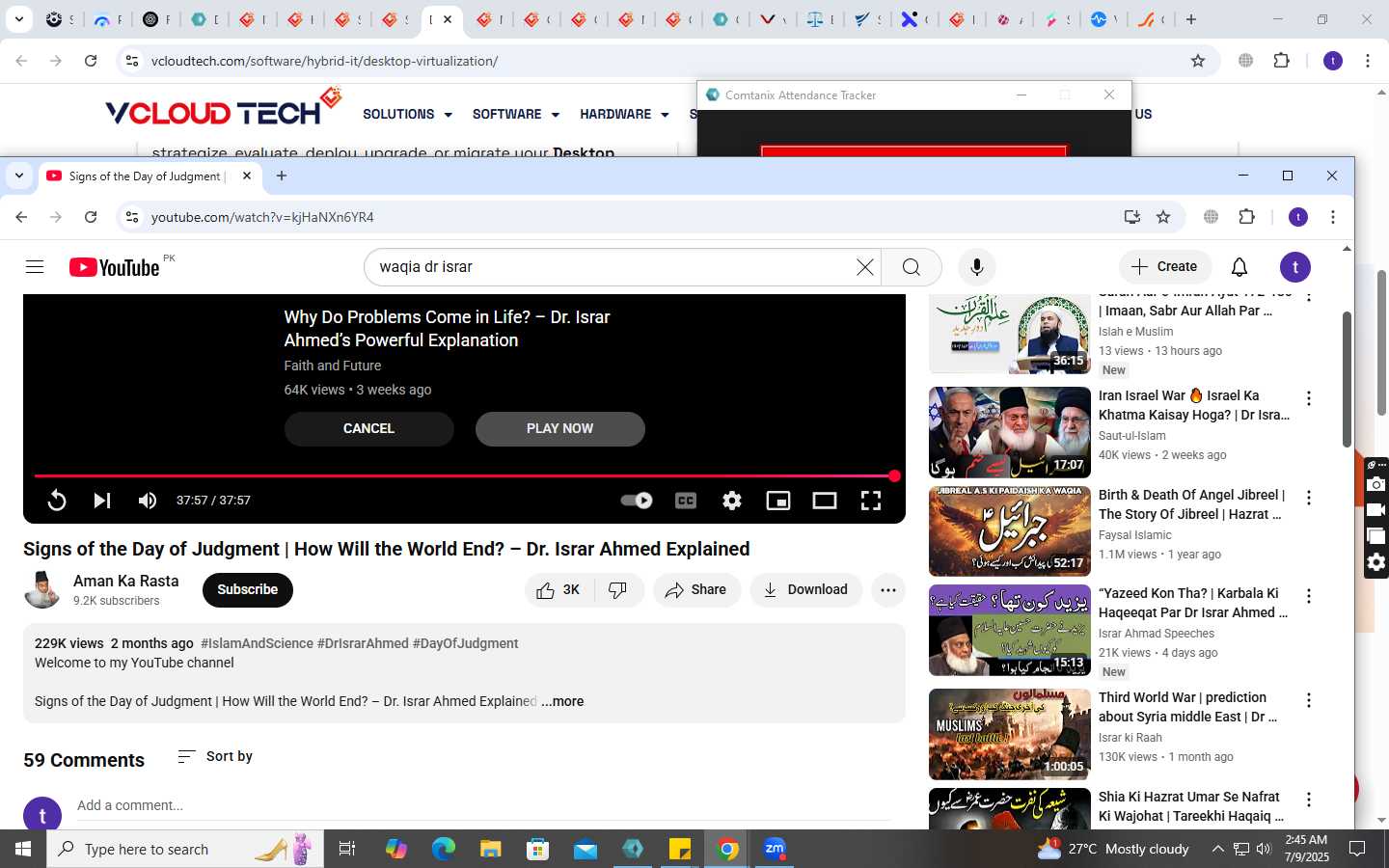This screenshot has height=868, width=1389.
Task: Open Third World War prediction video title
Action: 1187,707
